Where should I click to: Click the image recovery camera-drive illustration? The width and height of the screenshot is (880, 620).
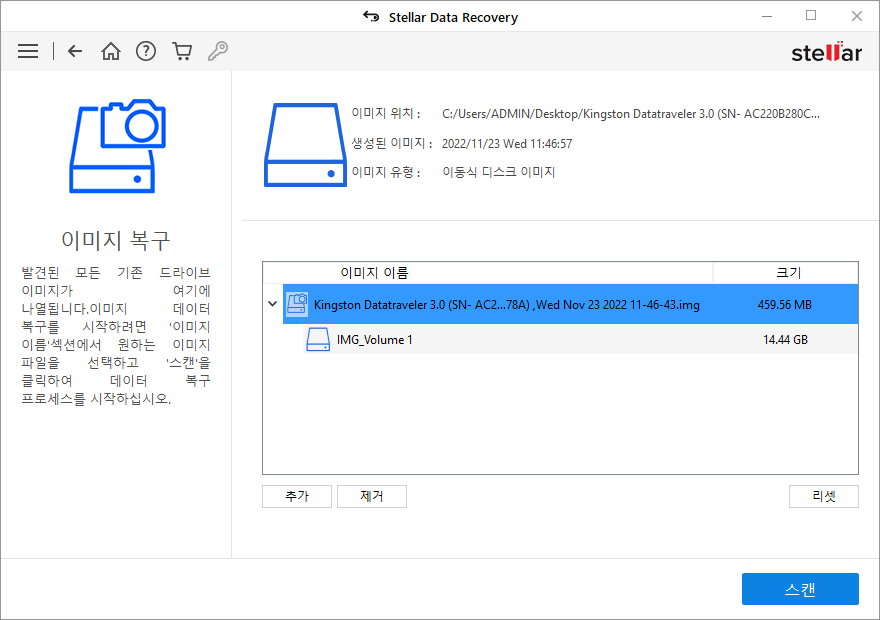point(118,146)
